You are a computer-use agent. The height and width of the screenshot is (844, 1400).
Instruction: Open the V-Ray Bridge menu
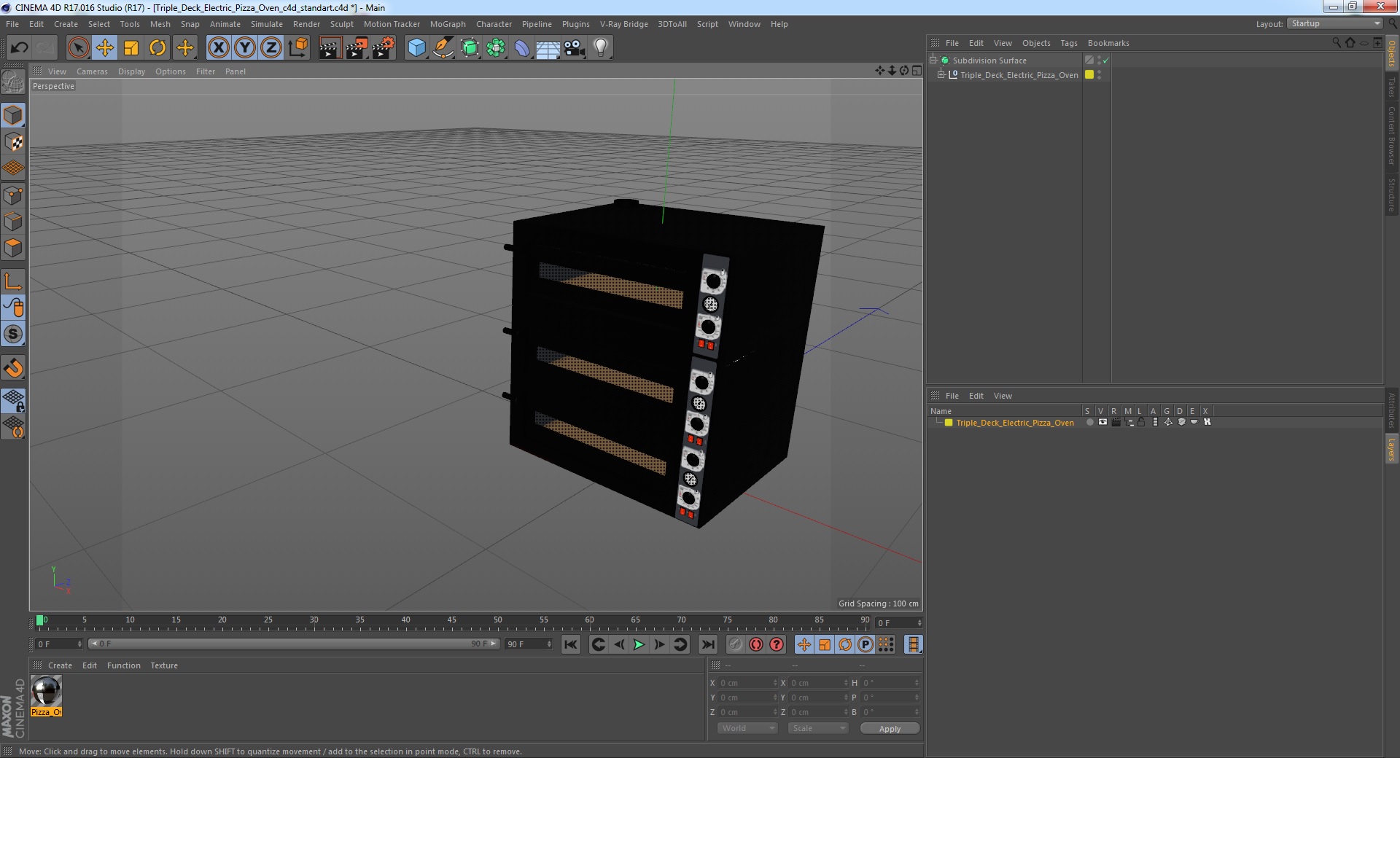[623, 24]
